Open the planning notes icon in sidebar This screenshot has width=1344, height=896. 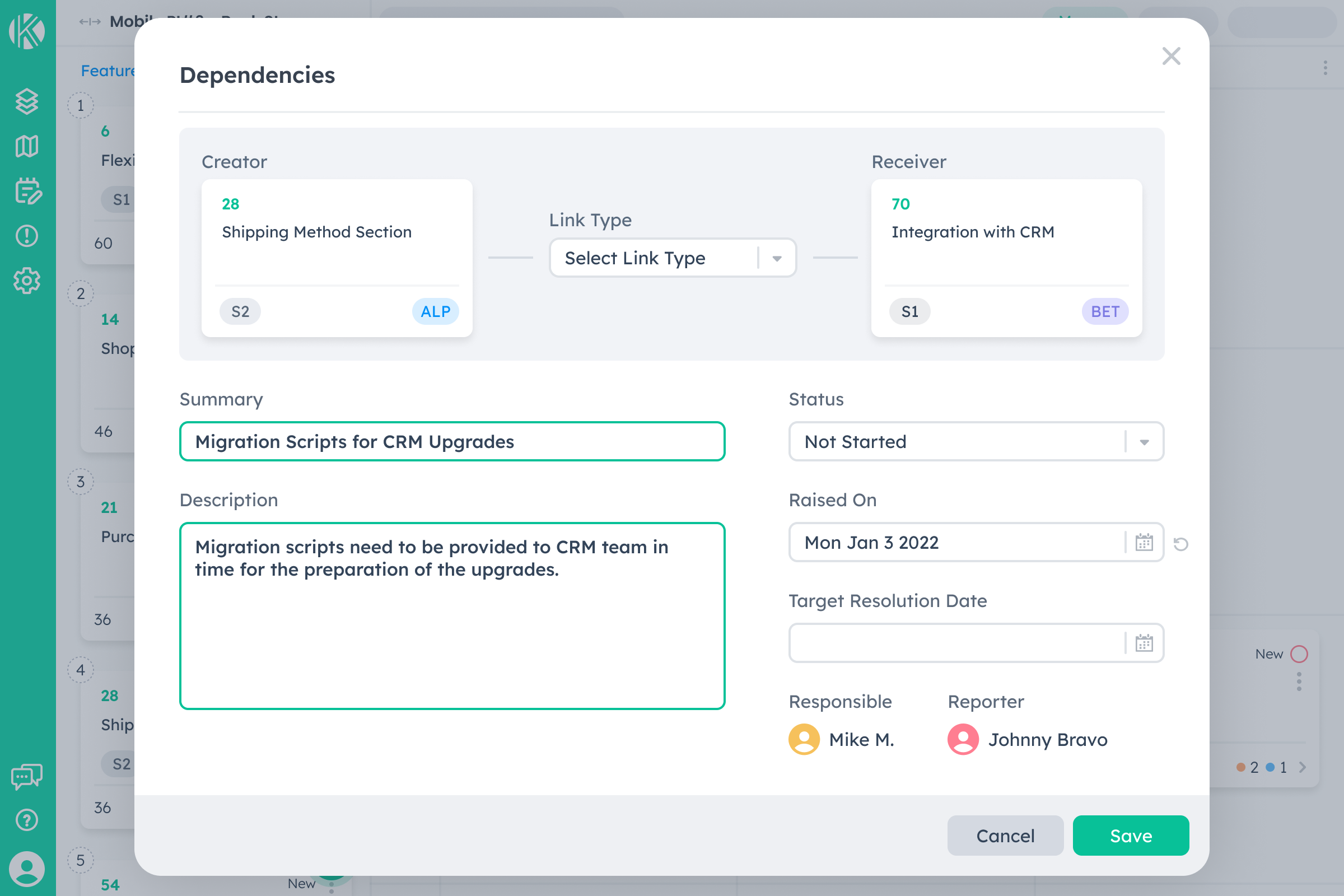click(x=27, y=192)
